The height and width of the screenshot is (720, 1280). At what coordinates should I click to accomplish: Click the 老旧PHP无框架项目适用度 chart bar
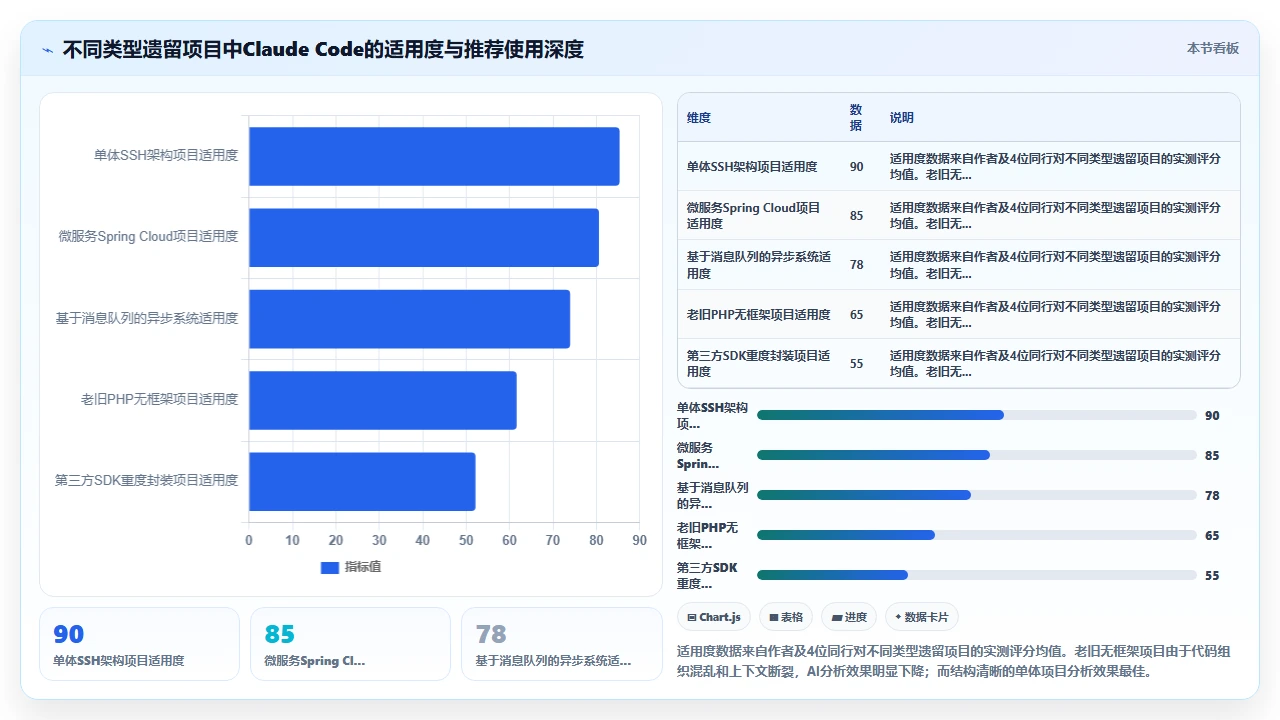pyautogui.click(x=383, y=400)
